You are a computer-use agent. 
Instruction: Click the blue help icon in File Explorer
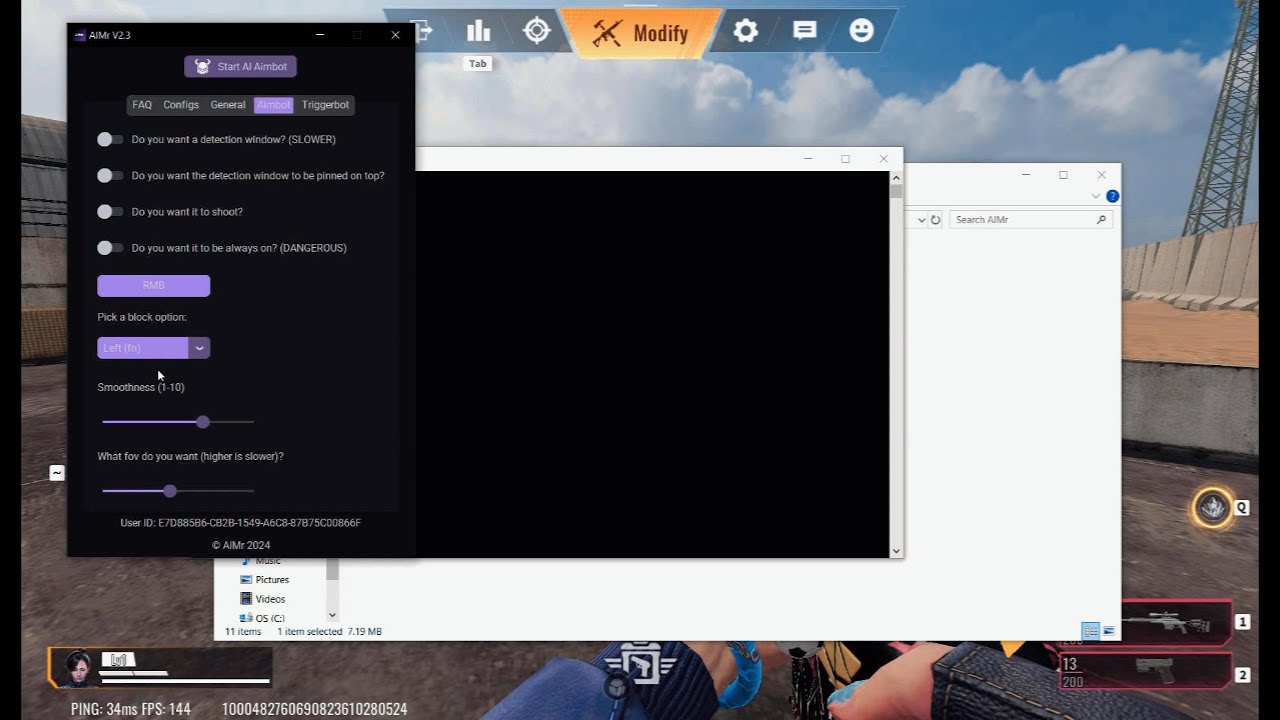(1112, 196)
